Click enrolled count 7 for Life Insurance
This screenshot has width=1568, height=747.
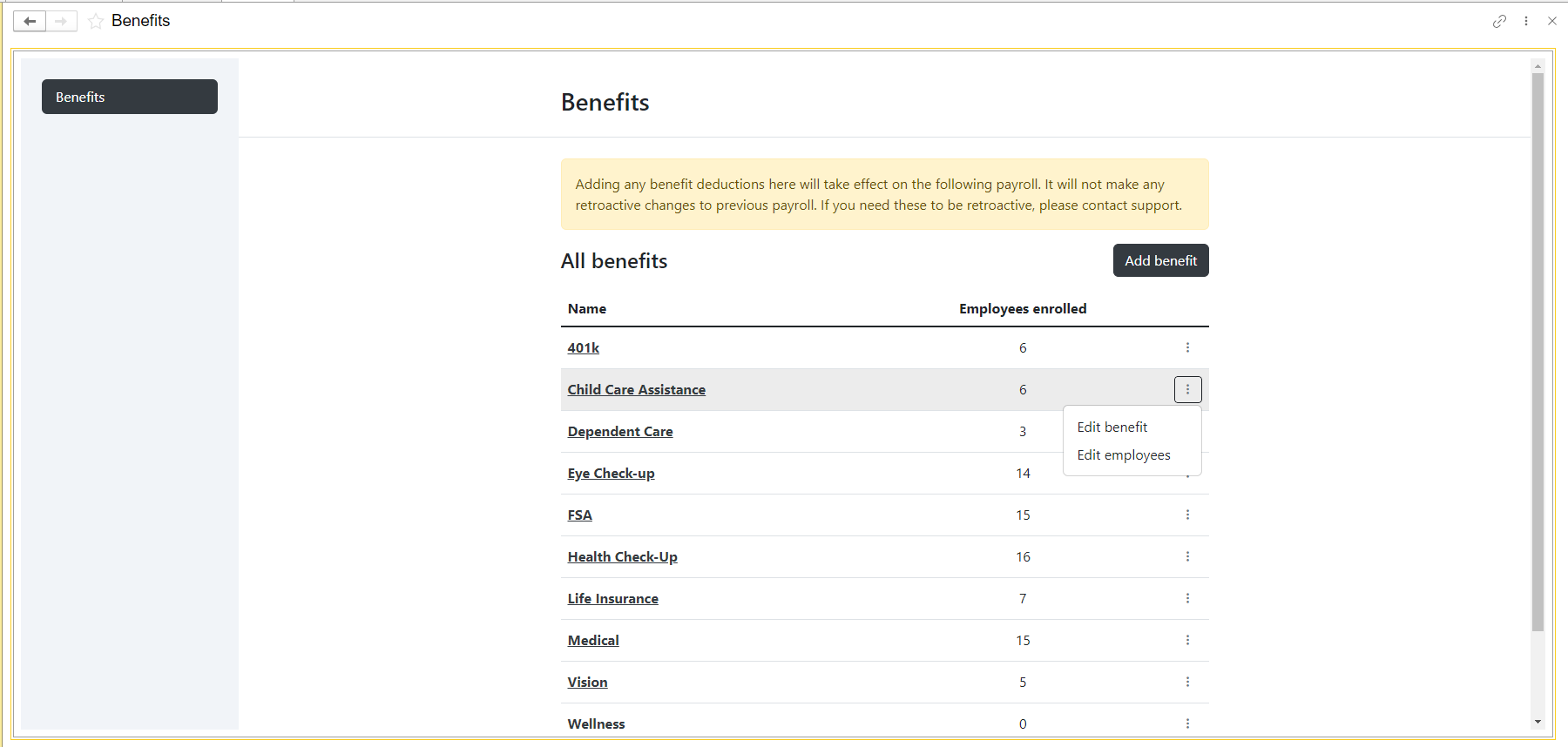1023,598
